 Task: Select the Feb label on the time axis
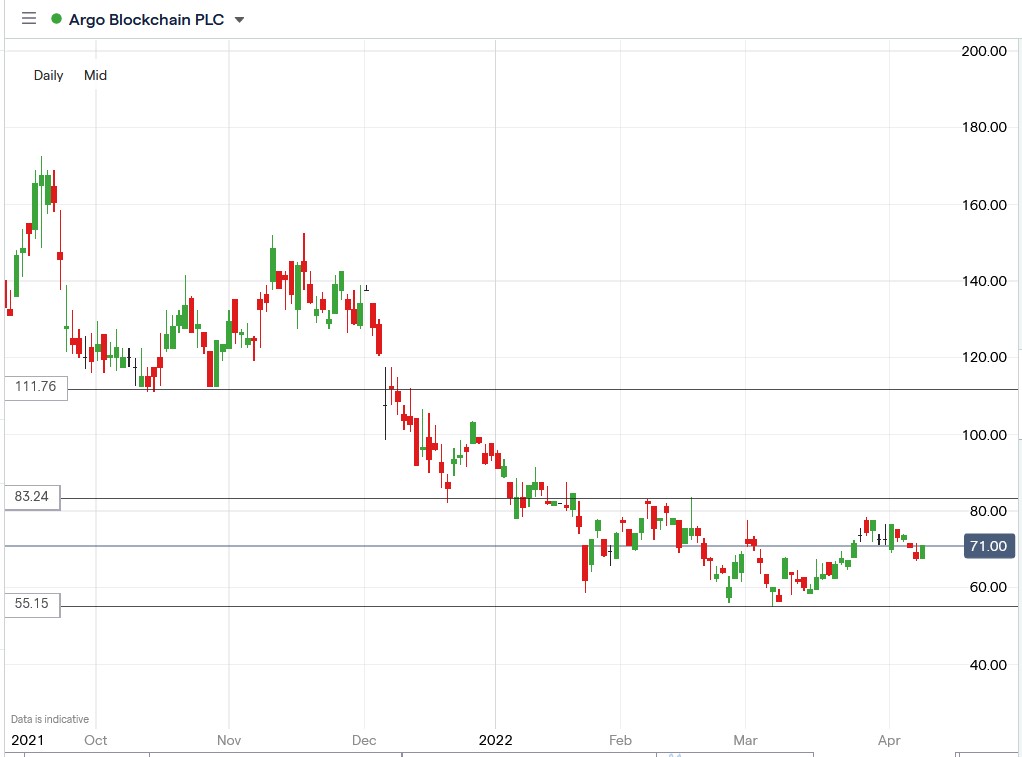pos(619,740)
